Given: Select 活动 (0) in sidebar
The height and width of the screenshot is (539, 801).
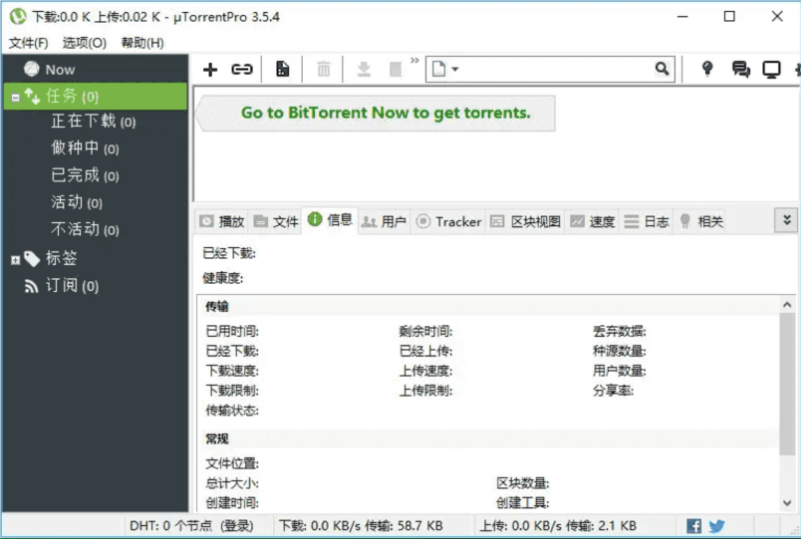Looking at the screenshot, I should [x=77, y=202].
